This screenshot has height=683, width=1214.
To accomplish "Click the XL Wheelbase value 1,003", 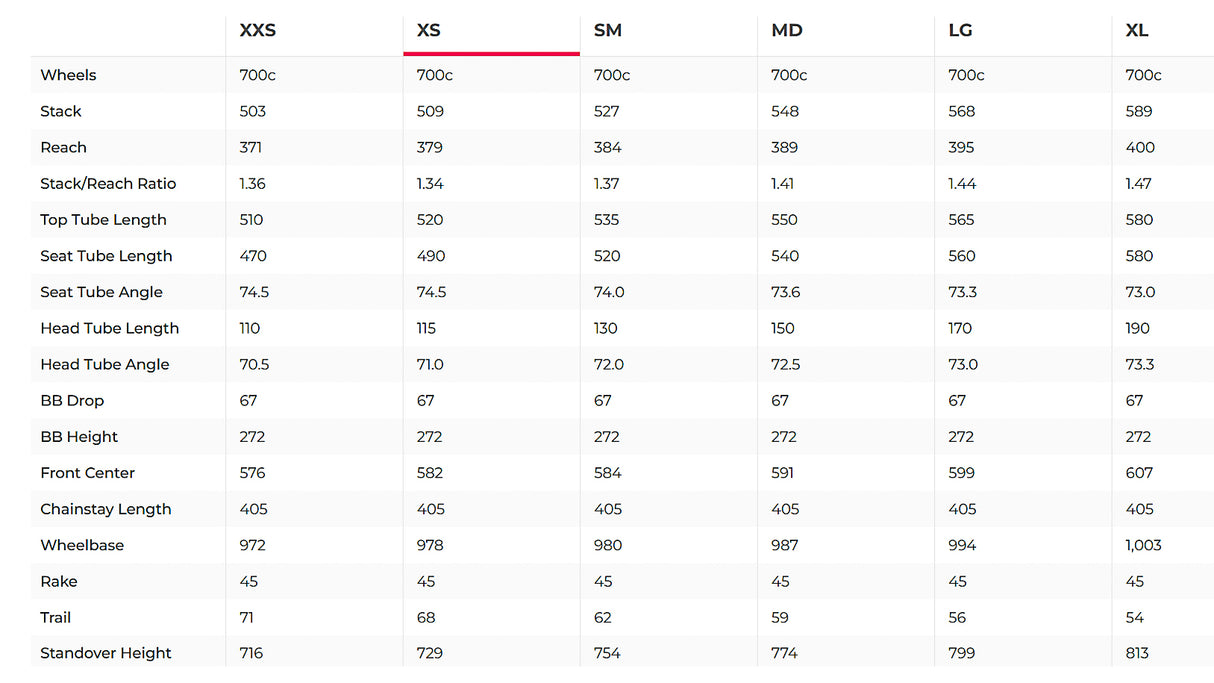I will [x=1144, y=545].
